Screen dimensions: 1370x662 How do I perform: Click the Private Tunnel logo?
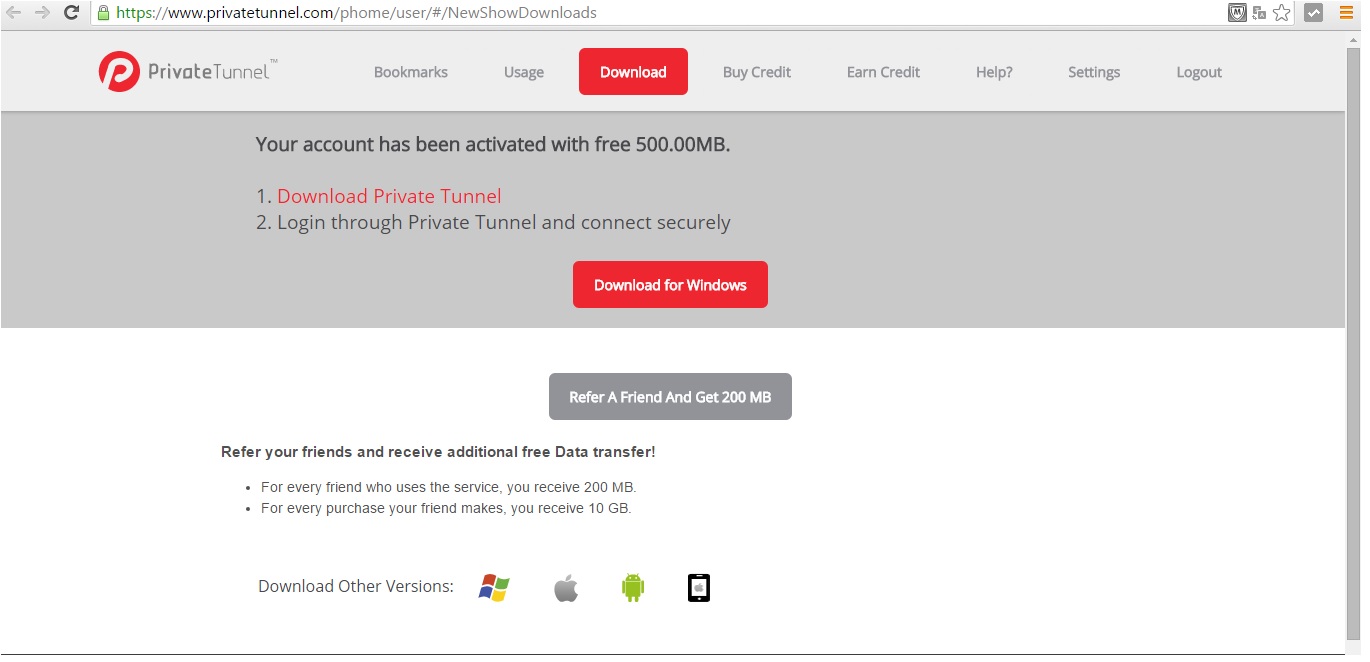click(188, 72)
